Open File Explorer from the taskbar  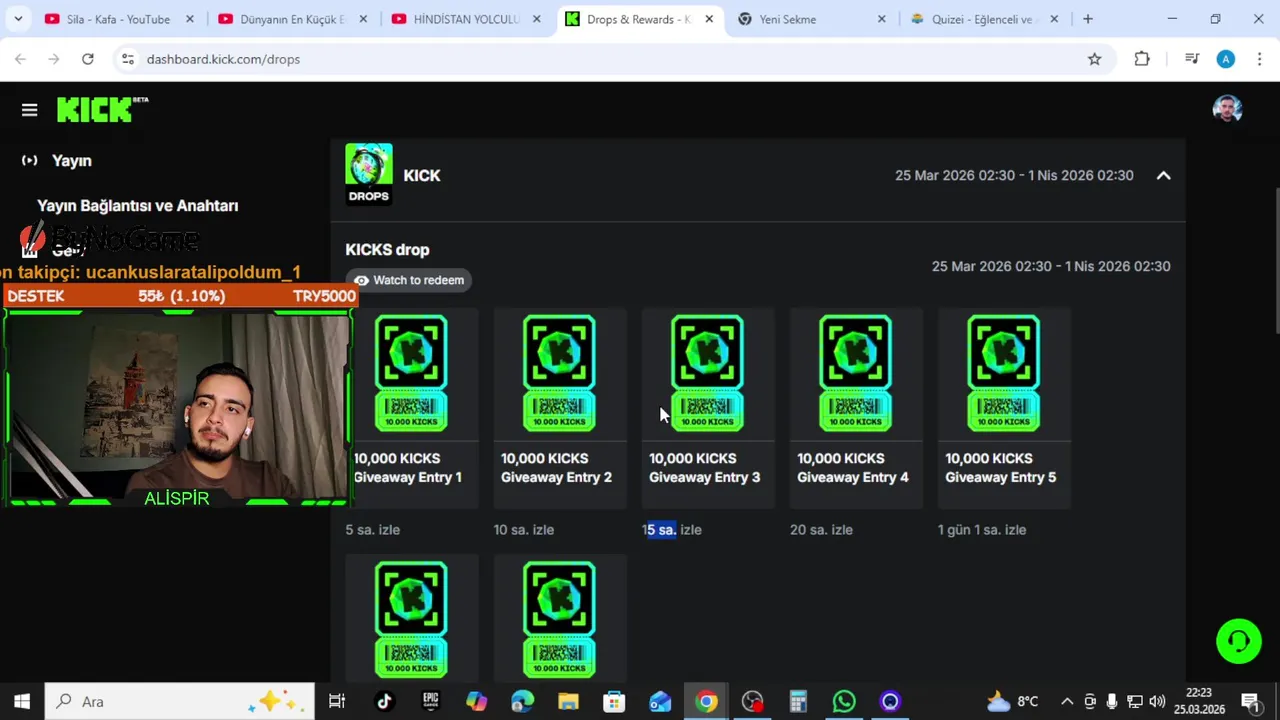pyautogui.click(x=568, y=701)
